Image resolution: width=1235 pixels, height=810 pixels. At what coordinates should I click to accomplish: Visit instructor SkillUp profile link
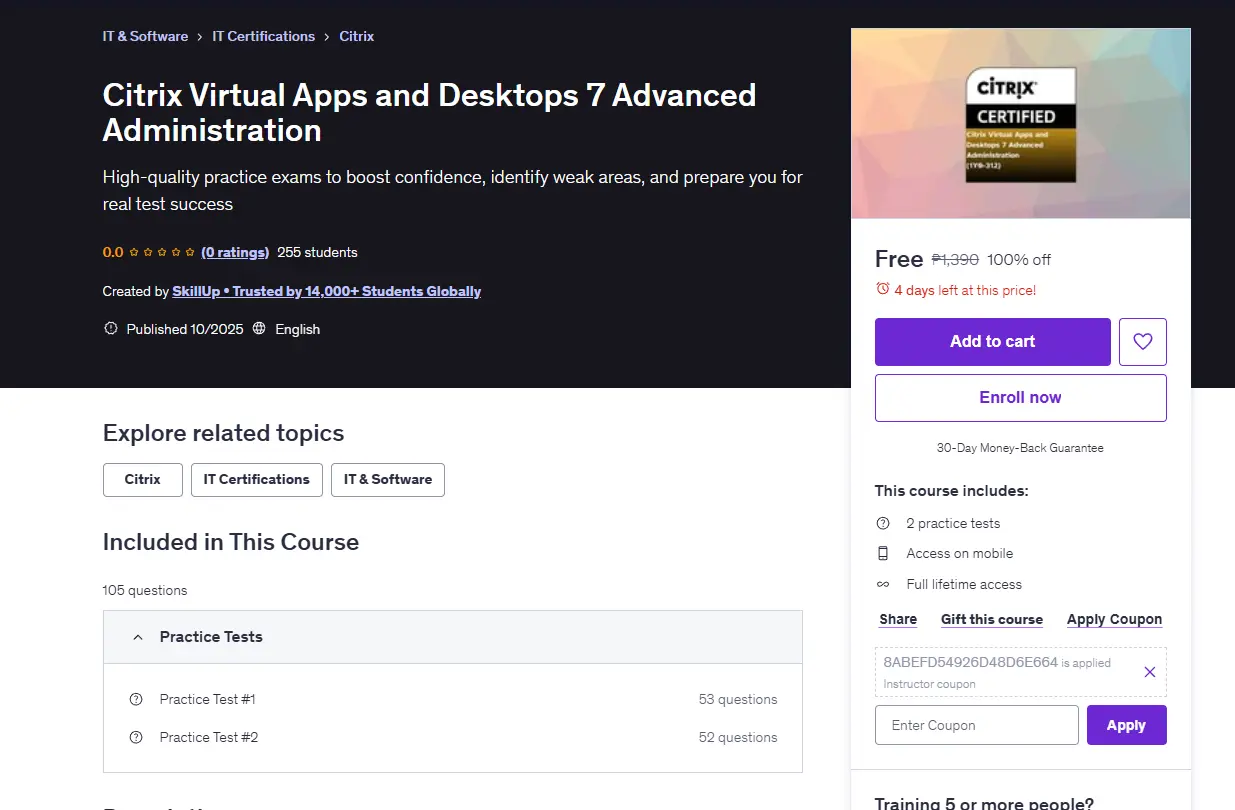(x=326, y=291)
